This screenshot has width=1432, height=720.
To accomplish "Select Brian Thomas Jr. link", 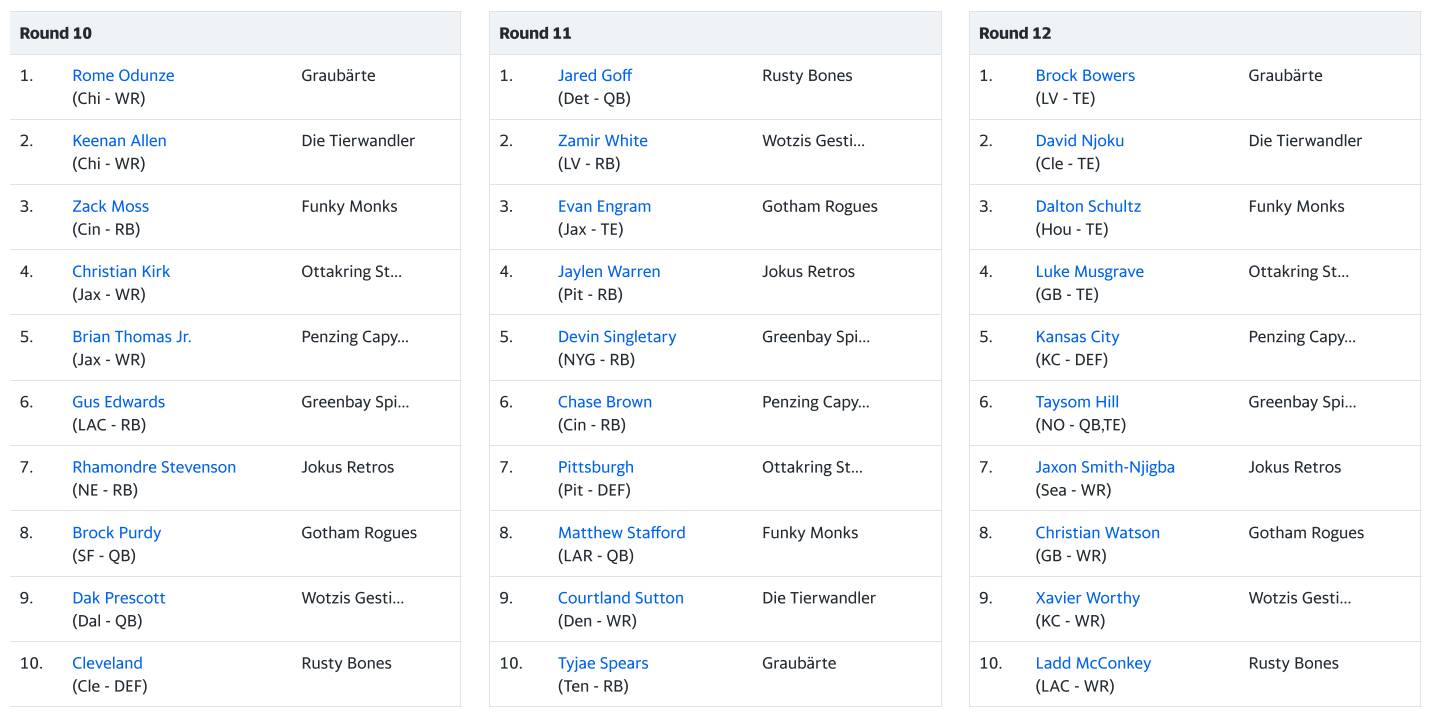I will [131, 337].
